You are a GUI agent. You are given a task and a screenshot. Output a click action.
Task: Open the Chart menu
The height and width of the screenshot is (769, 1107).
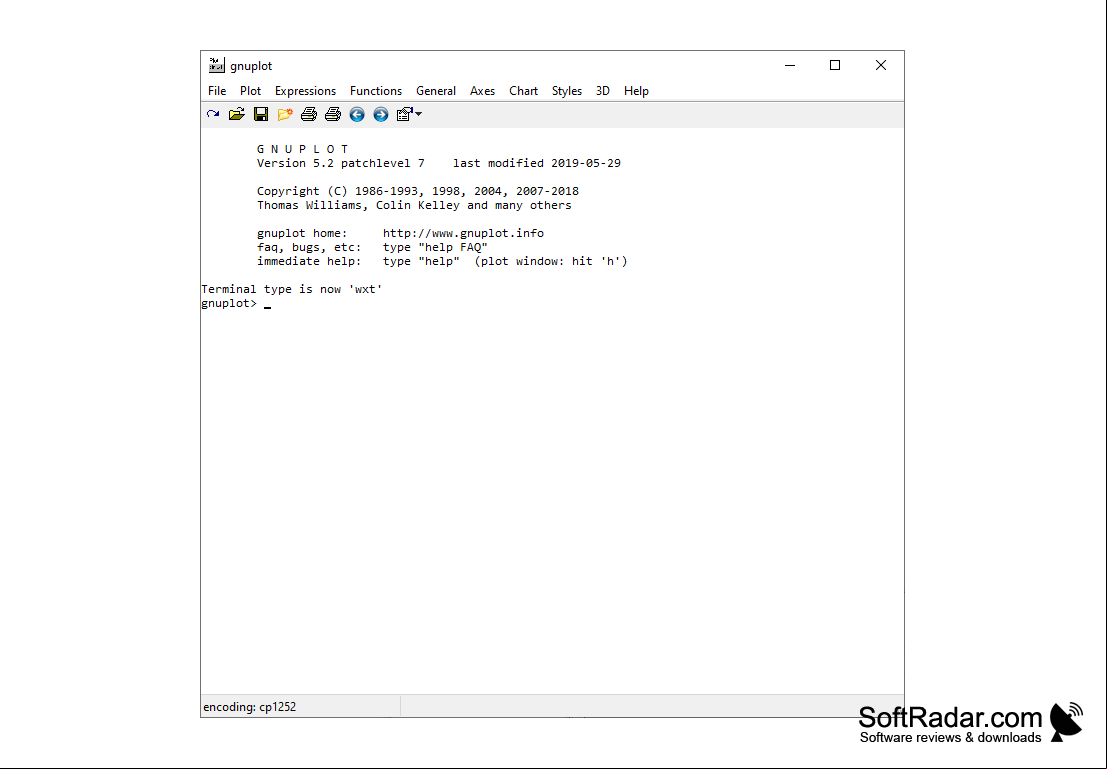point(523,90)
